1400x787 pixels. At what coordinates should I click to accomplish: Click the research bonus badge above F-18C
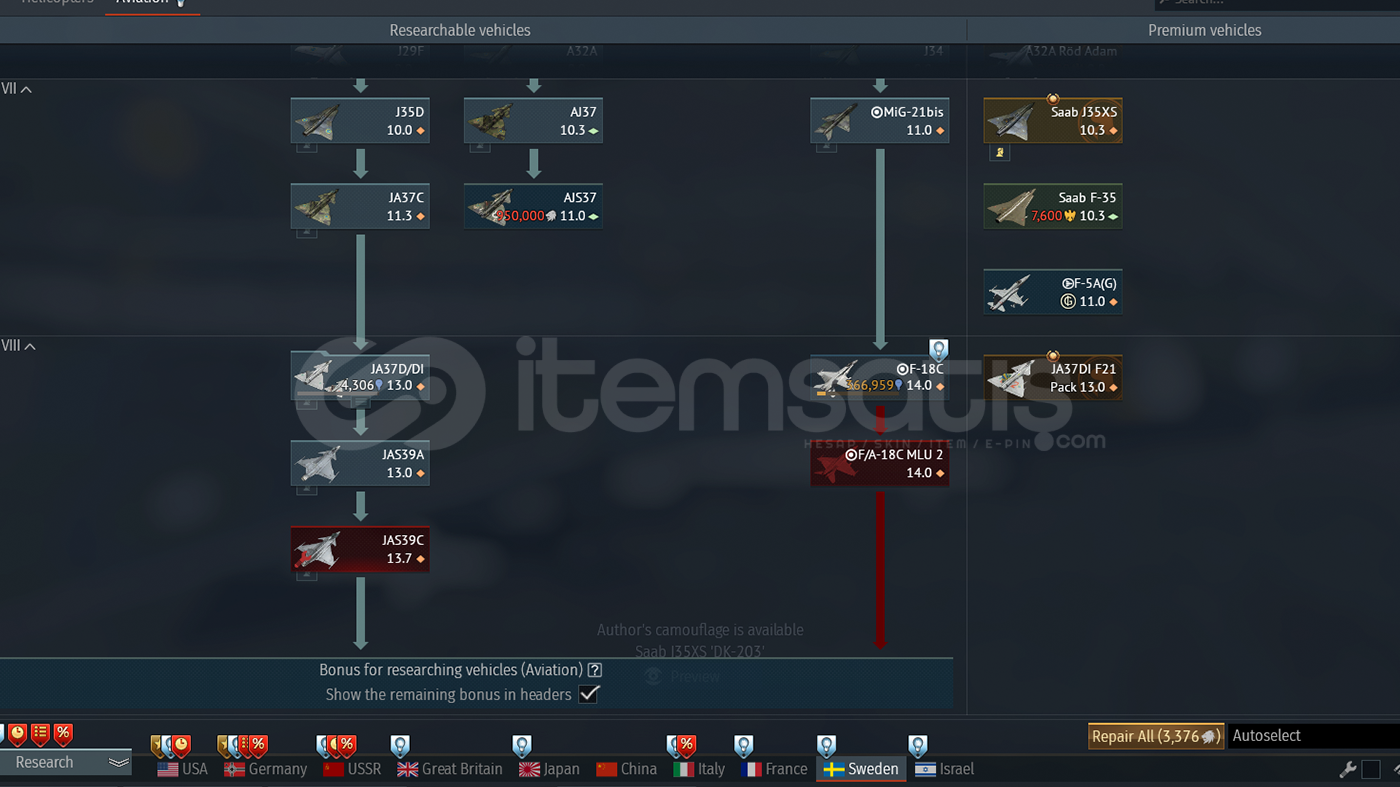[x=938, y=350]
